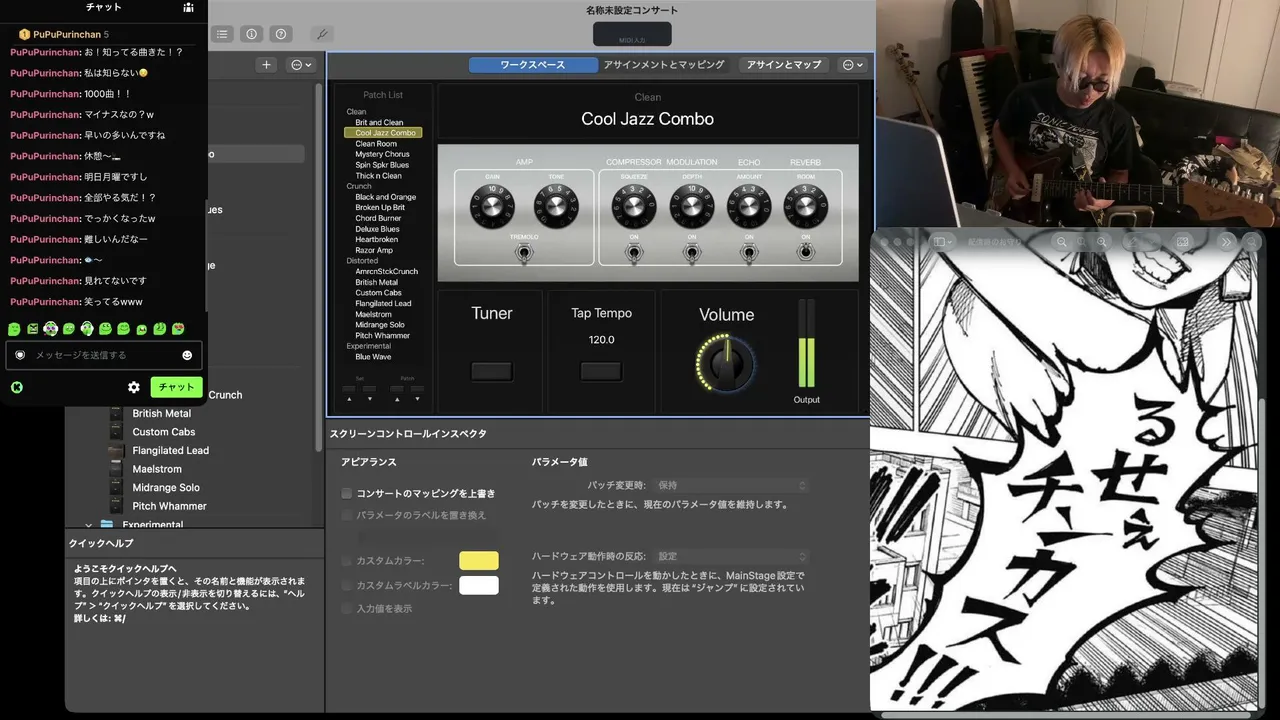Toggle the Modulation ON switch
1280x720 pixels.
click(x=692, y=253)
